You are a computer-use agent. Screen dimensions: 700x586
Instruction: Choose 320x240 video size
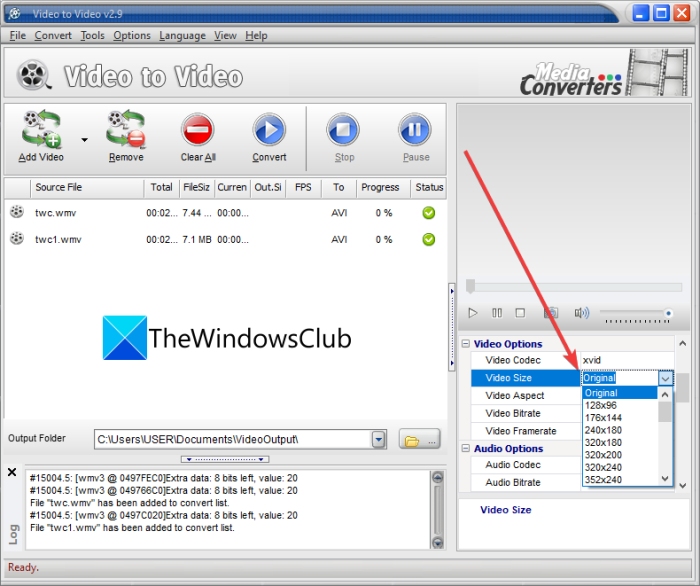[620, 467]
